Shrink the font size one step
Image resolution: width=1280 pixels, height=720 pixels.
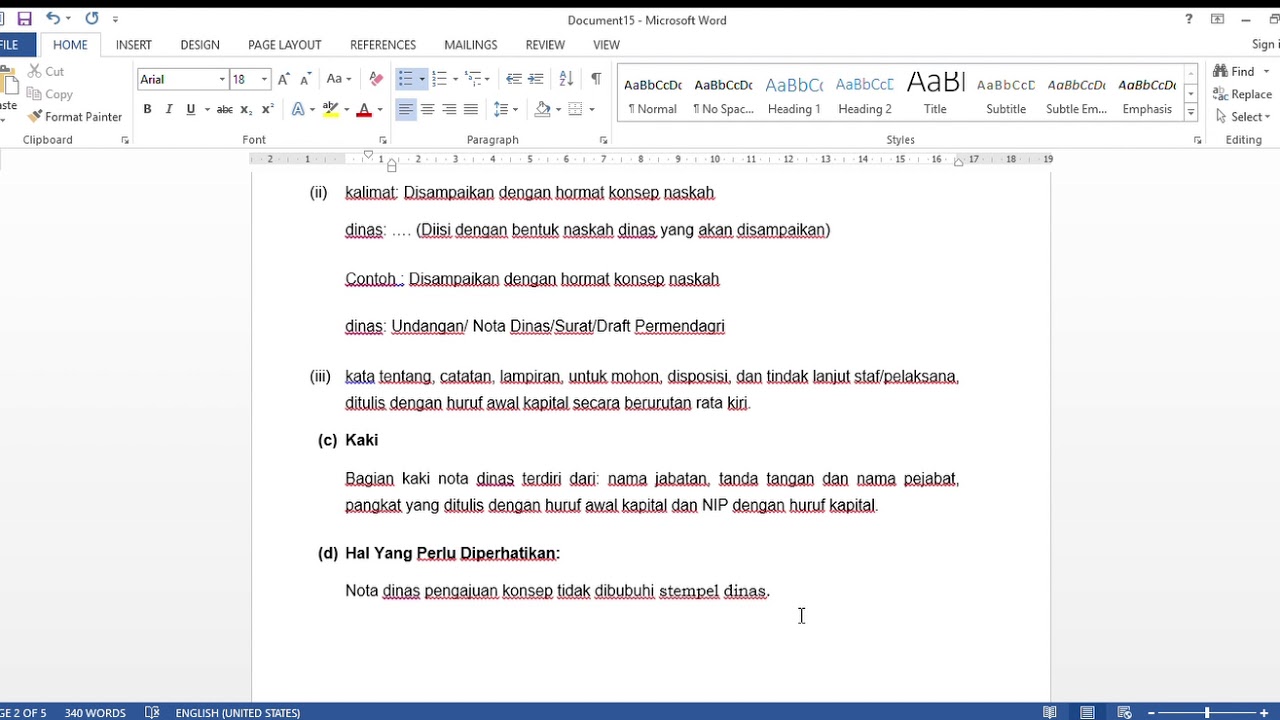[305, 79]
